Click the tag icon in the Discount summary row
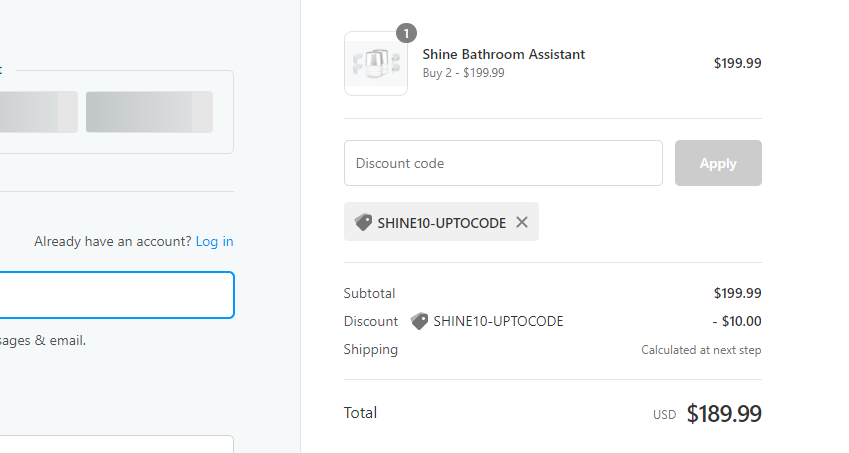Screen dimensions: 849x453 pyautogui.click(x=419, y=321)
